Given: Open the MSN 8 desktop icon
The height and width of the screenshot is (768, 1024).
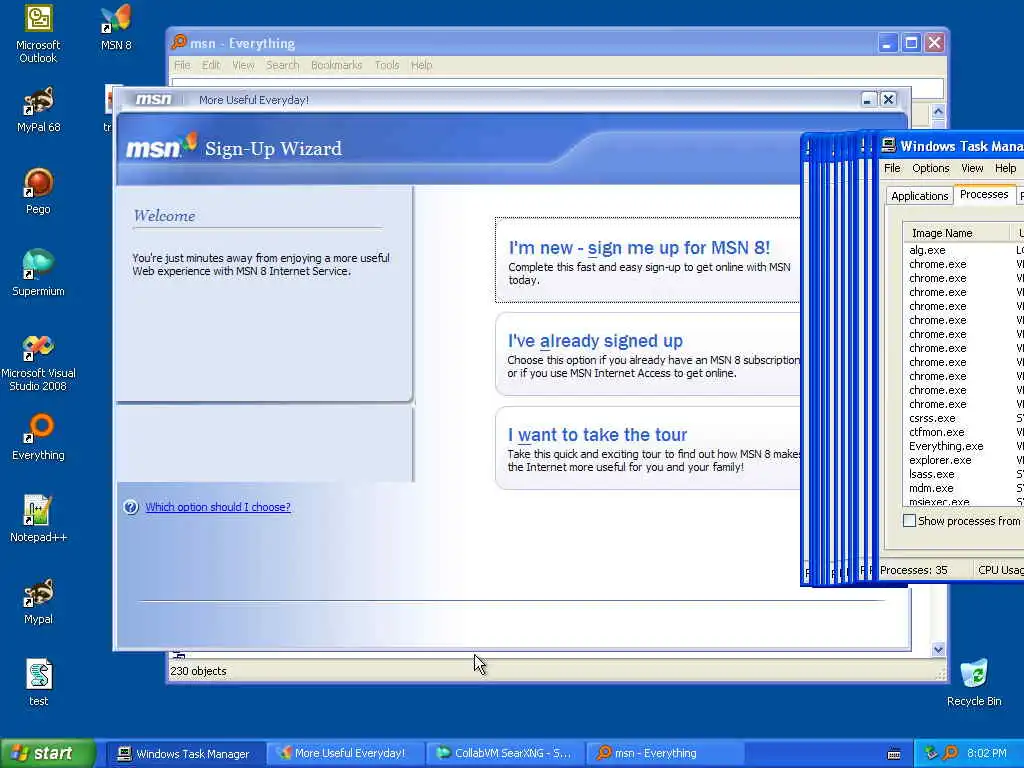Looking at the screenshot, I should click(x=116, y=27).
